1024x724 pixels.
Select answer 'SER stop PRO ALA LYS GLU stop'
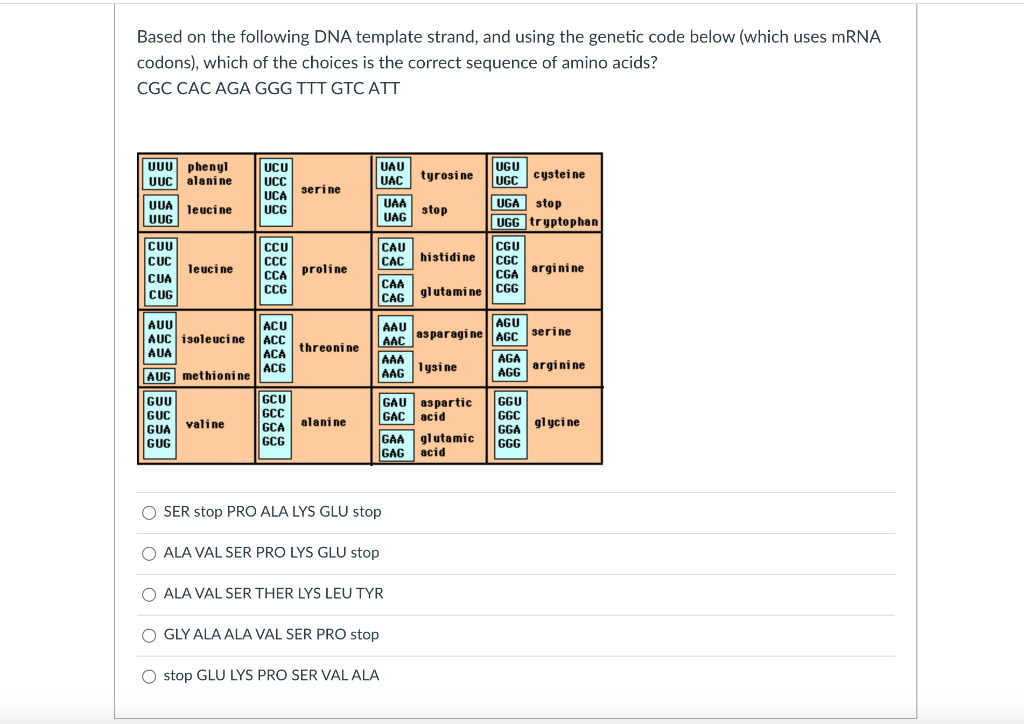point(149,511)
